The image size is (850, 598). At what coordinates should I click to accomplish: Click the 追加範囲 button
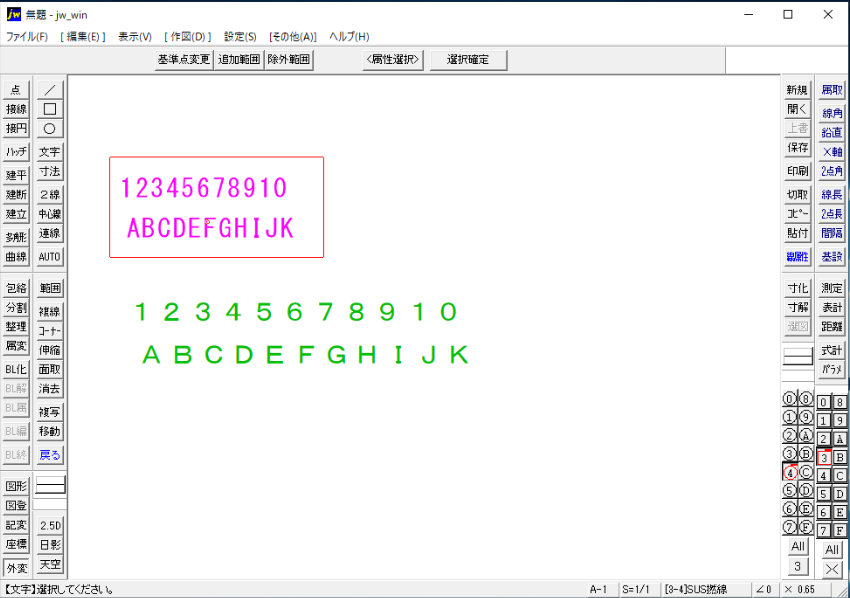(239, 60)
